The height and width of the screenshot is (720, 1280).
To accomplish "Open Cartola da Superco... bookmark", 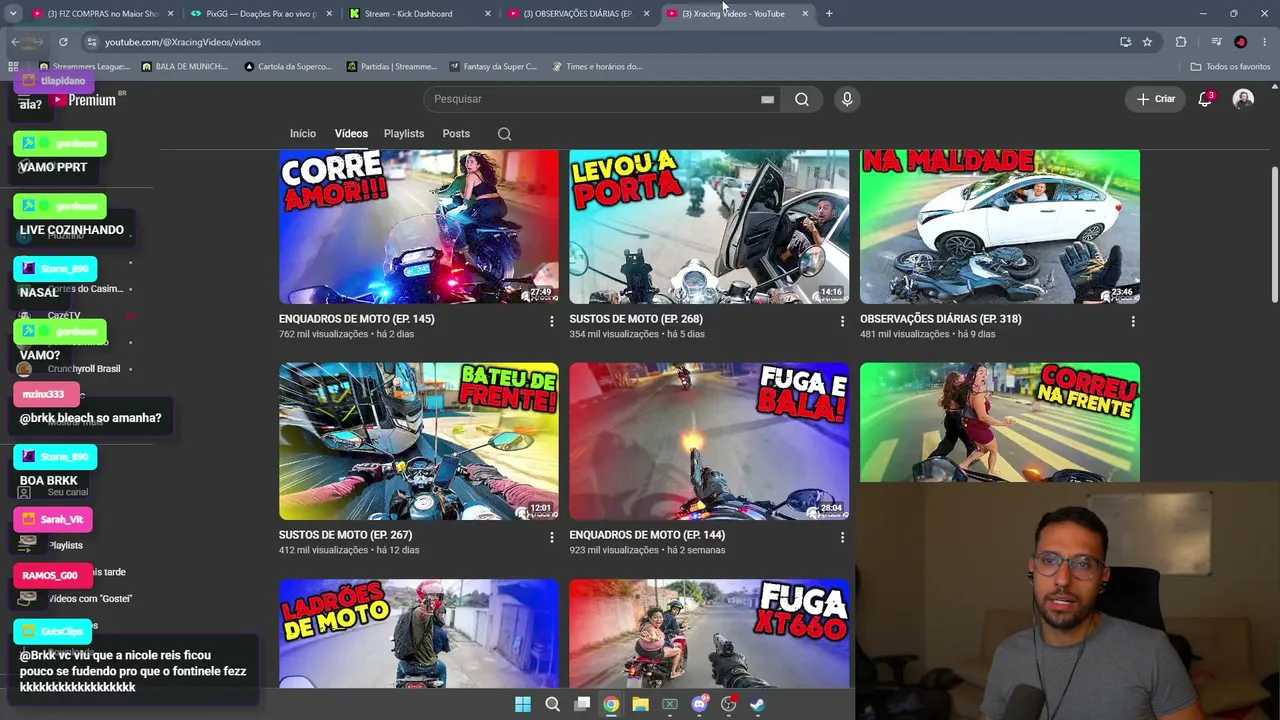I will [288, 67].
